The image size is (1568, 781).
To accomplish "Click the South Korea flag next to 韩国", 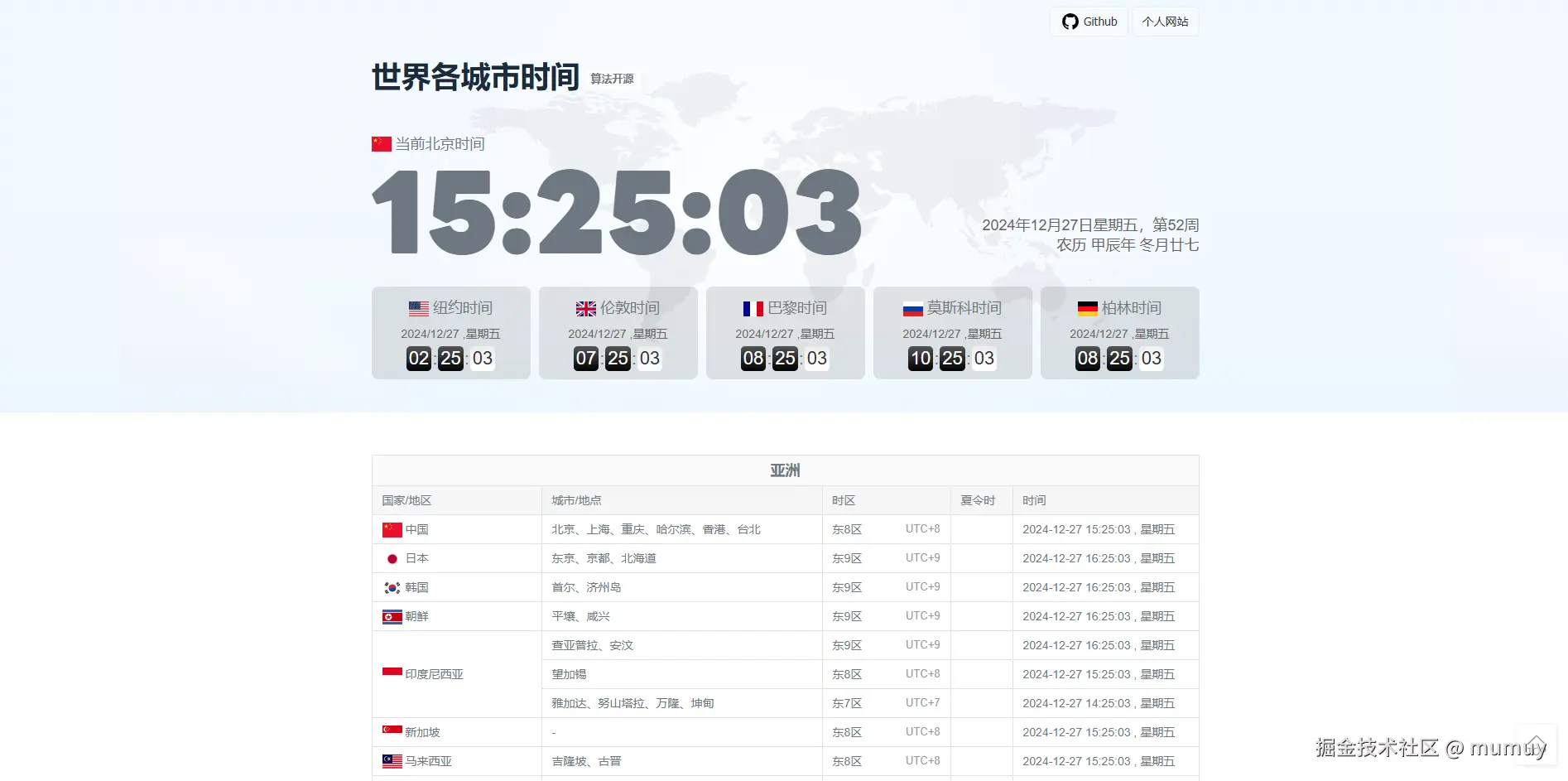I will (391, 586).
